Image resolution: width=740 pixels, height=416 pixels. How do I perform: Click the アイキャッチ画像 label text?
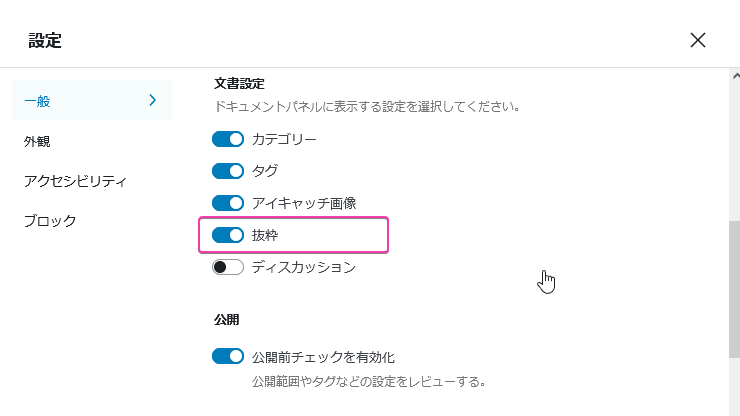click(304, 203)
